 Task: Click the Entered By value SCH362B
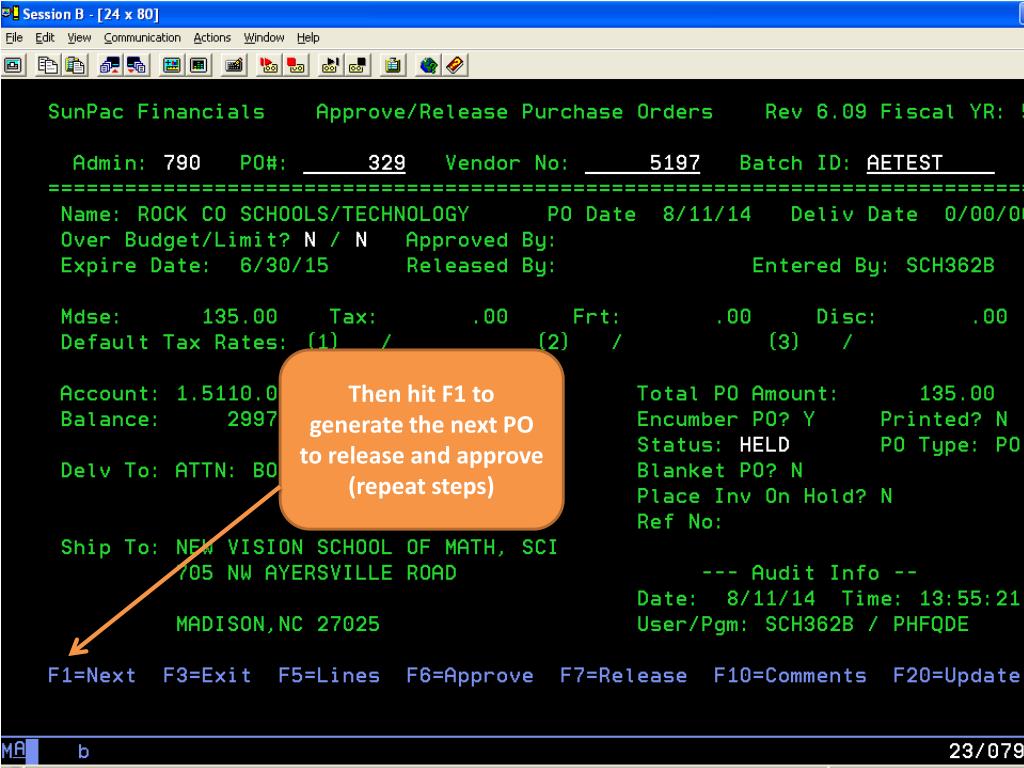(x=950, y=265)
